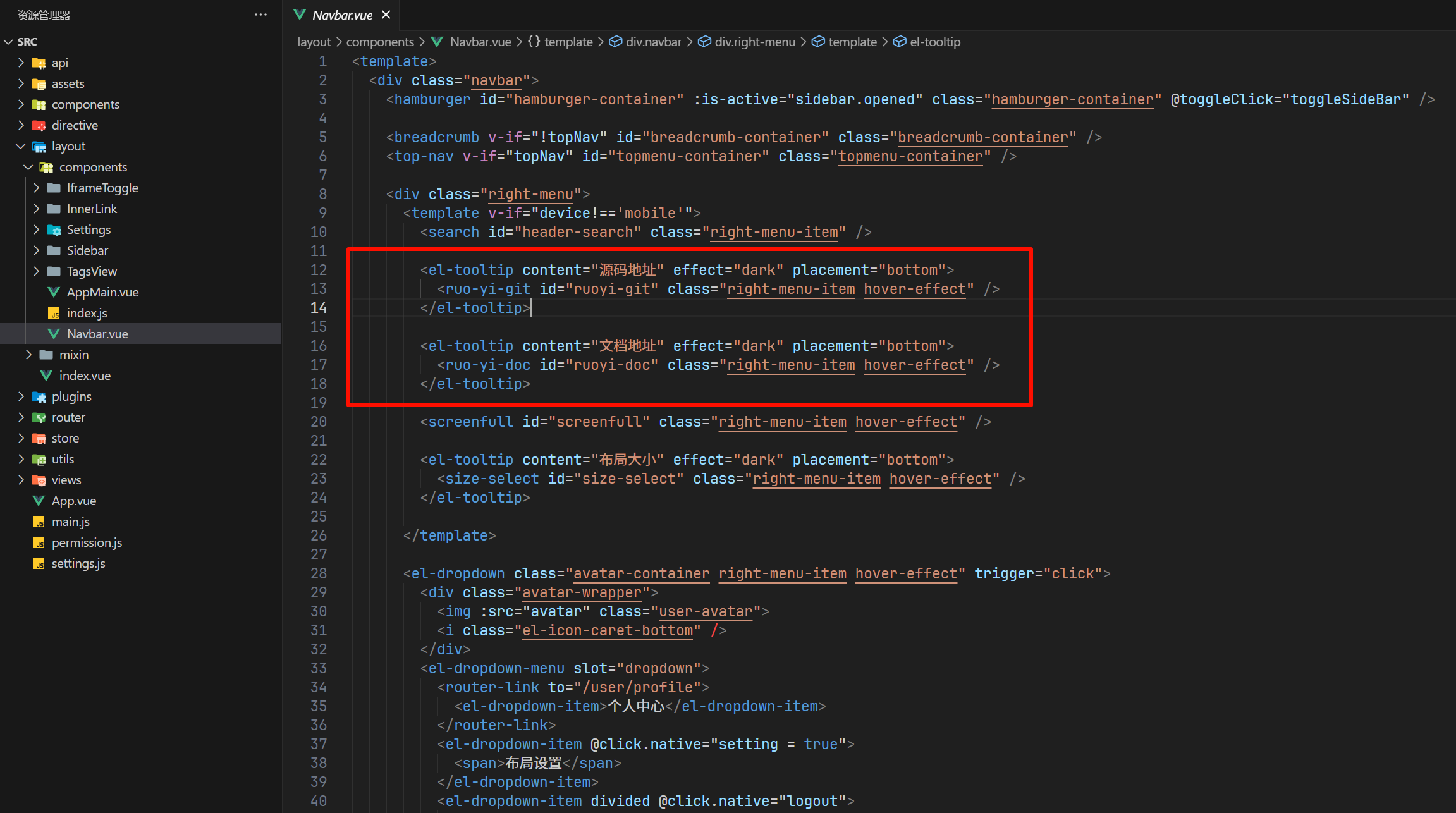The image size is (1456, 813).
Task: Click the router folder icon
Action: [39, 417]
